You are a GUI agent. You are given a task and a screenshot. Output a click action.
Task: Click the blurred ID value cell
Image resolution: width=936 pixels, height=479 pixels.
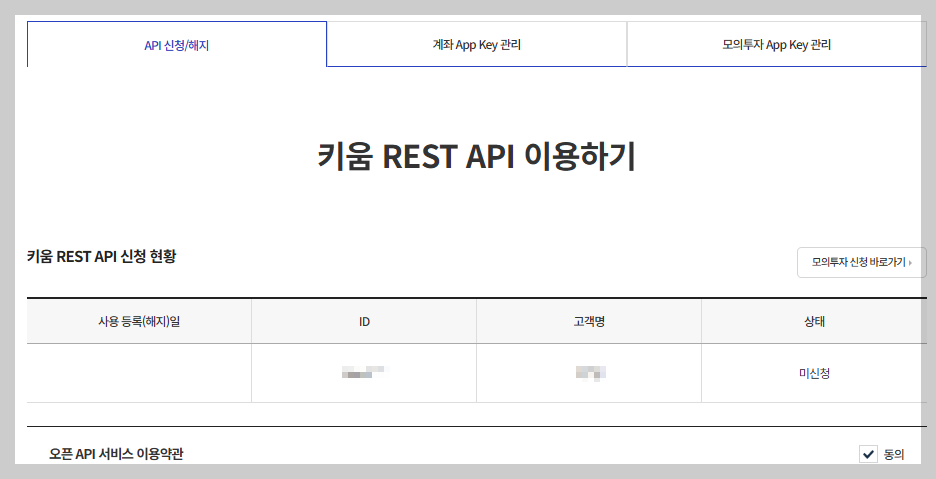(364, 373)
